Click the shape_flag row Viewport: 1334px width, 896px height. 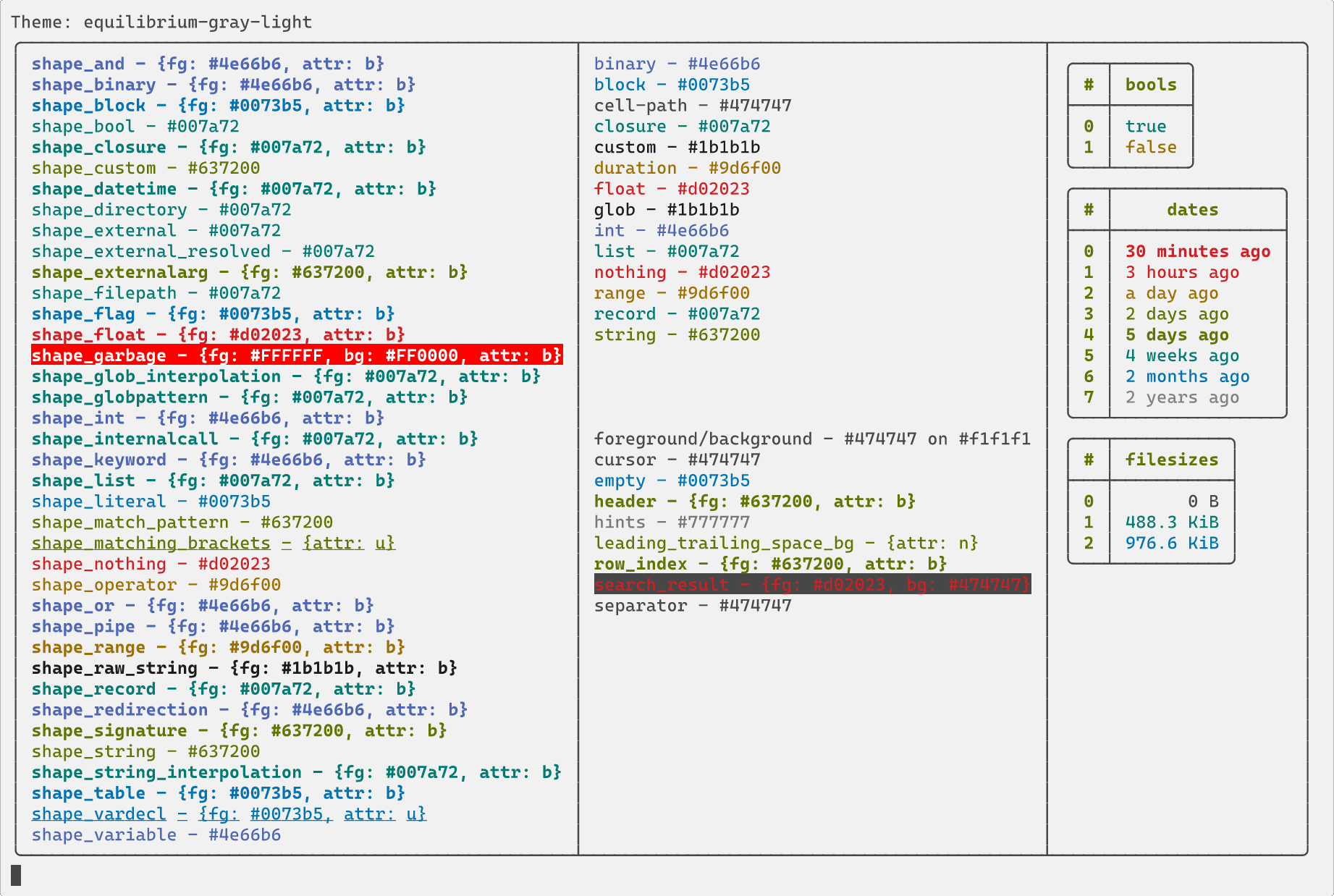pyautogui.click(x=214, y=314)
